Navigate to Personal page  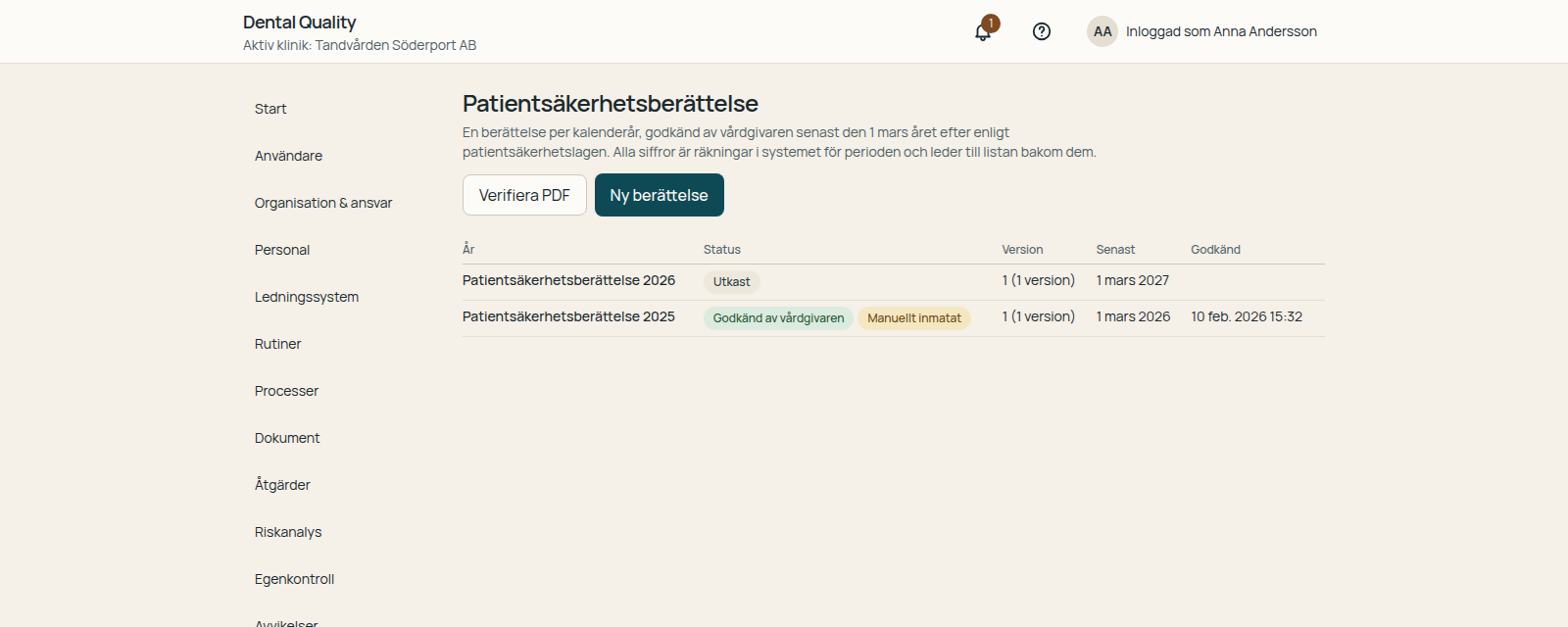[x=282, y=250]
